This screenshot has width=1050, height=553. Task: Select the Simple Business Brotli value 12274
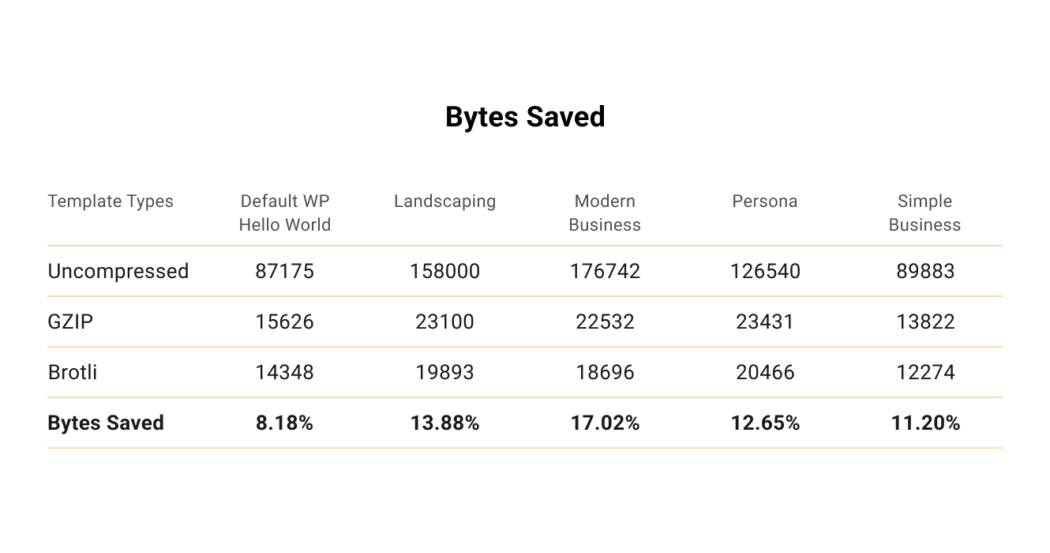pos(925,372)
